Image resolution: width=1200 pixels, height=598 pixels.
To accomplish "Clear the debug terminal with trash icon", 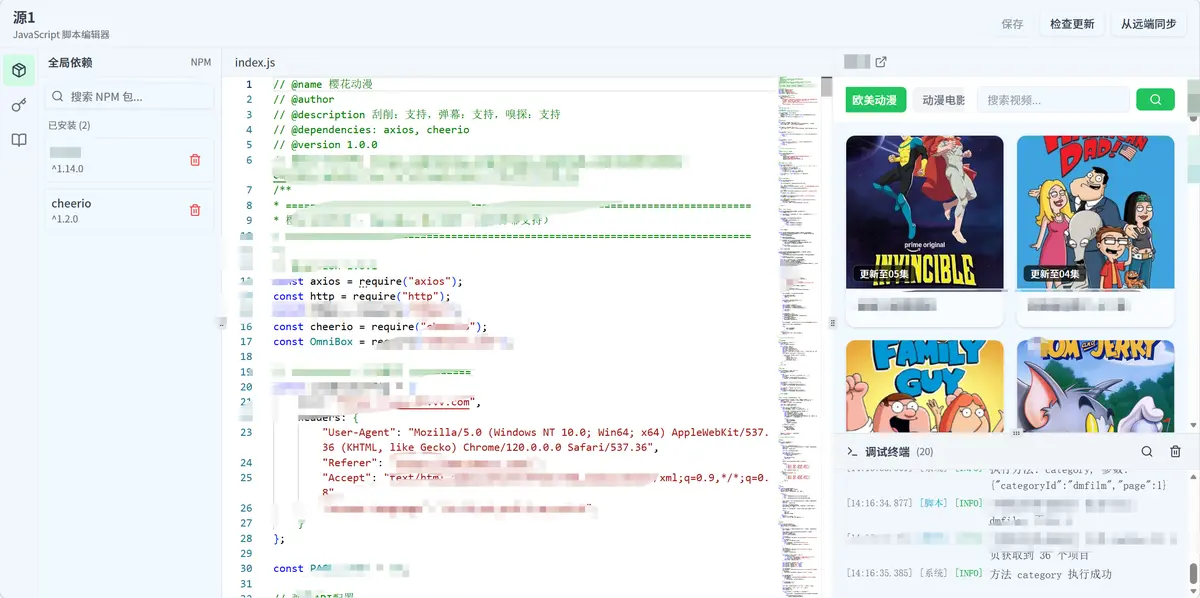I will 1175,452.
